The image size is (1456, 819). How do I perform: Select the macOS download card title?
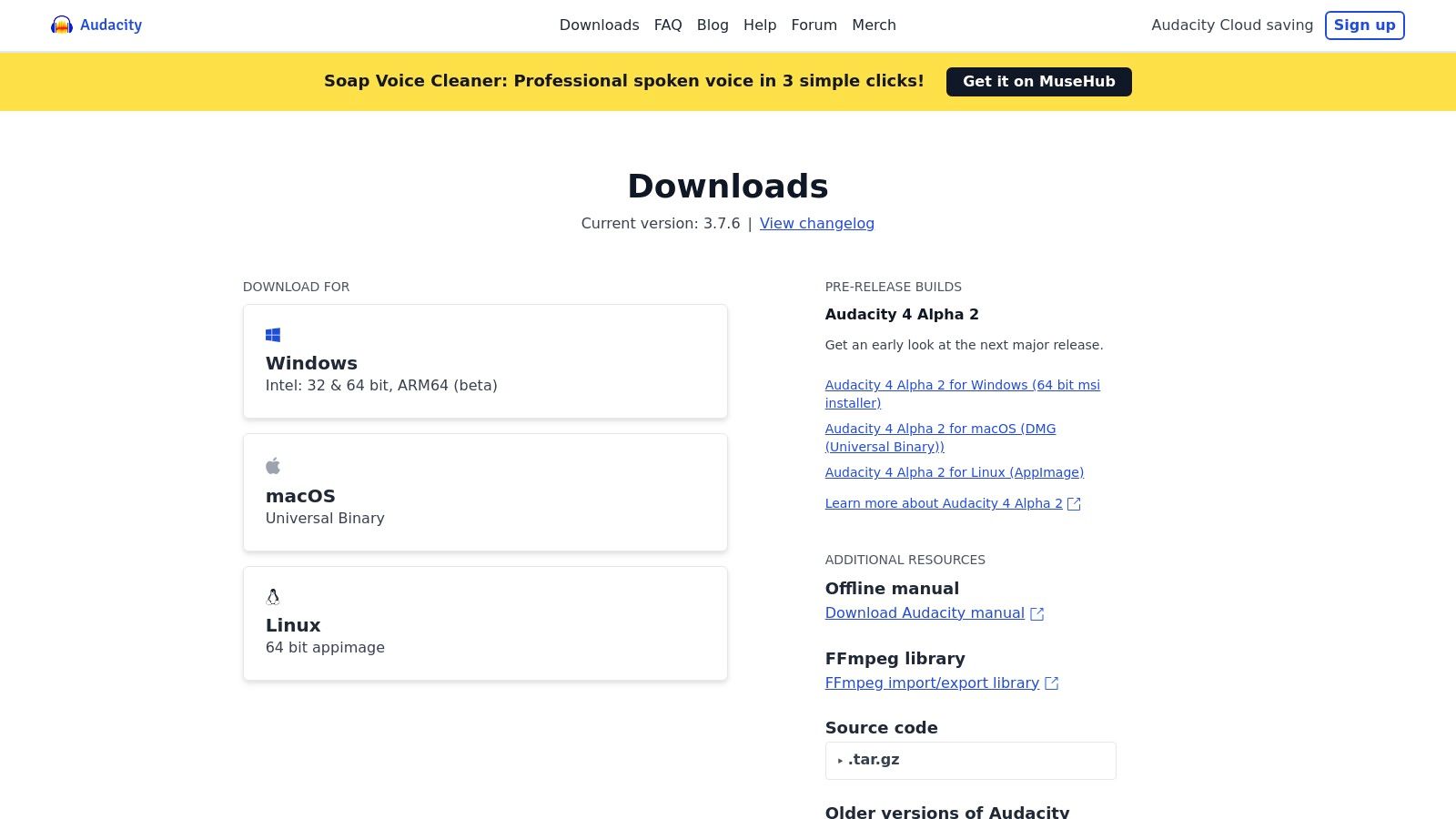click(x=300, y=496)
